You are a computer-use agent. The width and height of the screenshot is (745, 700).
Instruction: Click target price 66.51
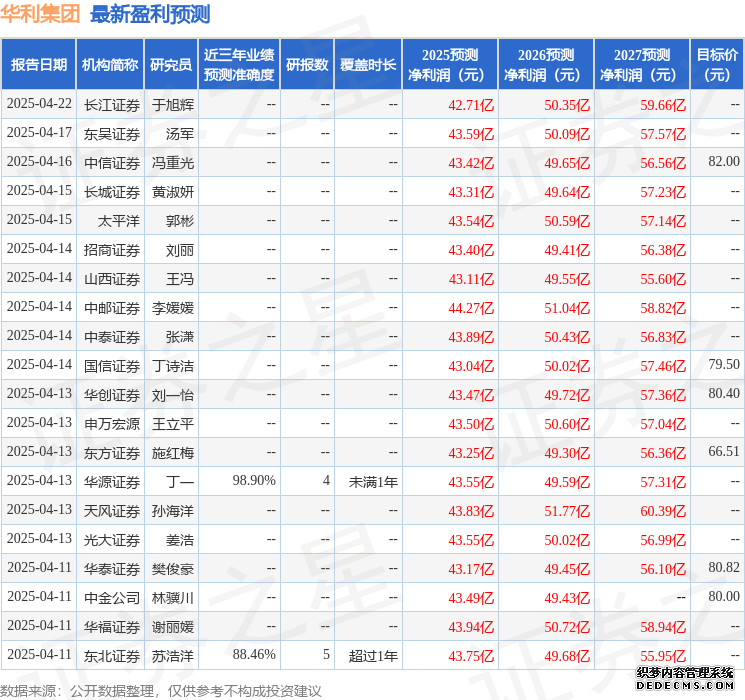click(x=724, y=451)
